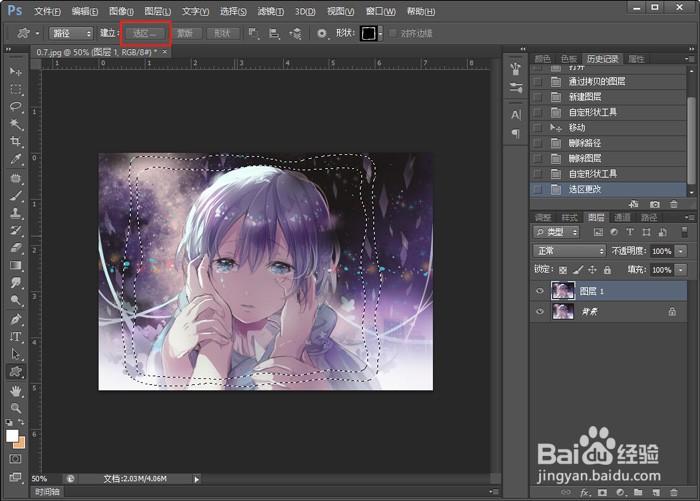700x501 pixels.
Task: Select the Custom Shape tool
Action: pos(16,372)
